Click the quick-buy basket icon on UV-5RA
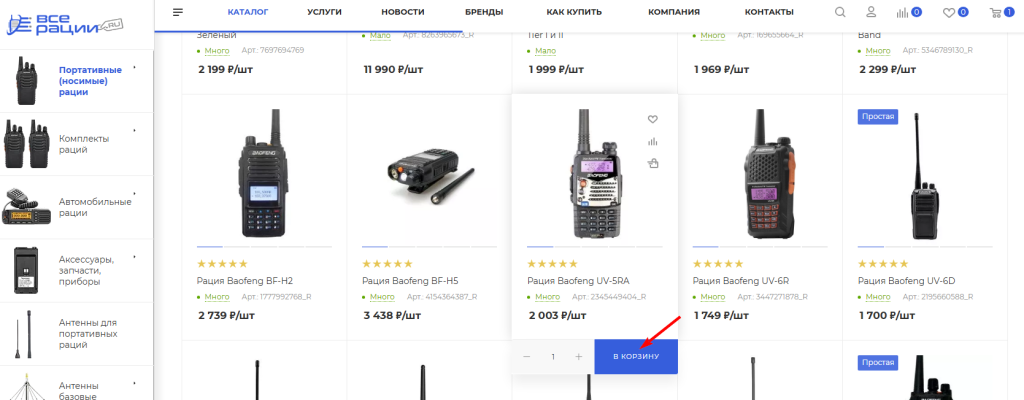Viewport: 1024px width, 400px height. (x=653, y=163)
